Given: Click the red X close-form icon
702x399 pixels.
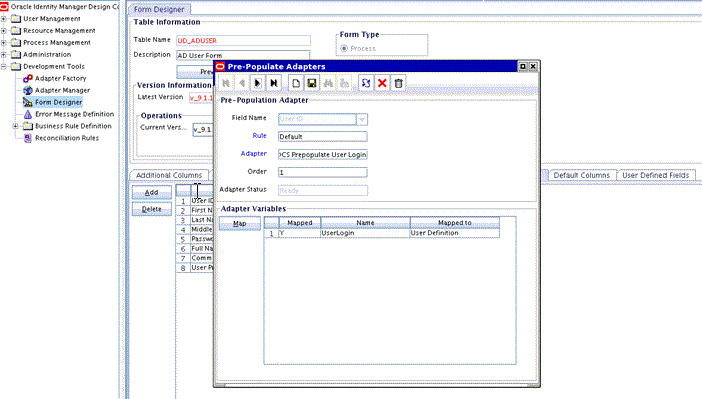Looking at the screenshot, I should pos(382,83).
